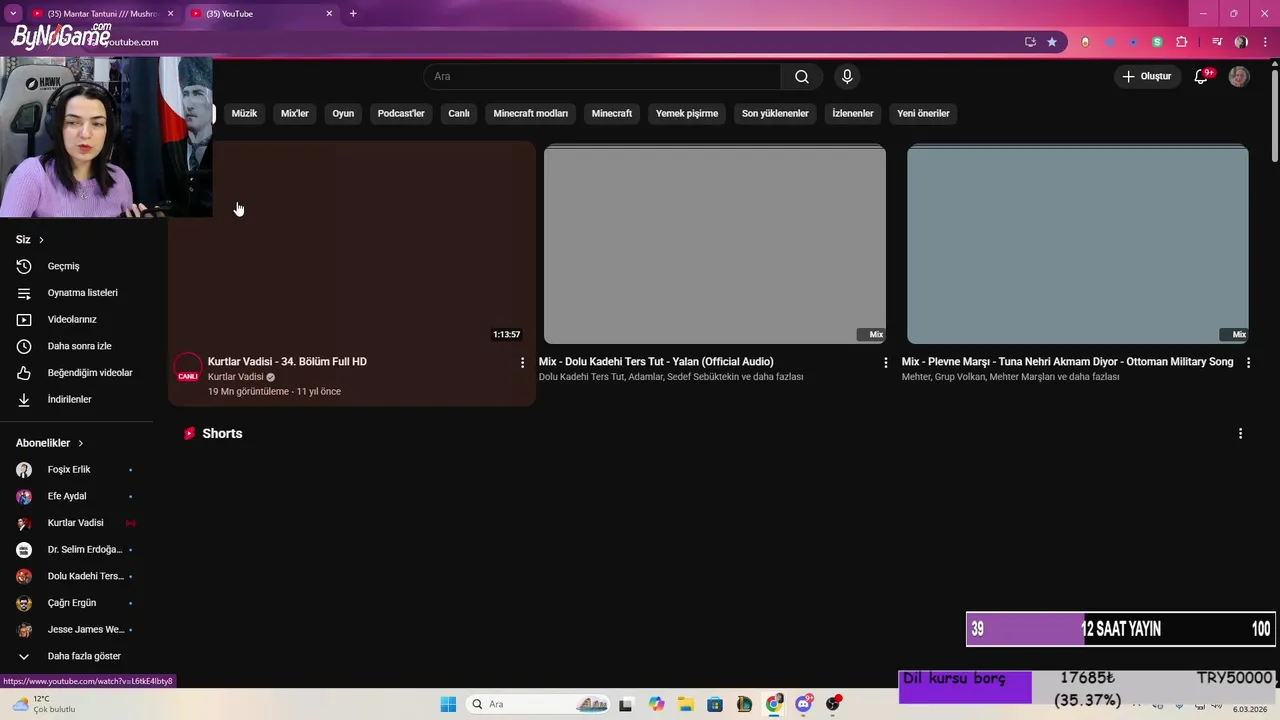This screenshot has height=720, width=1280.
Task: Click green S extension icon
Action: pos(1157,42)
